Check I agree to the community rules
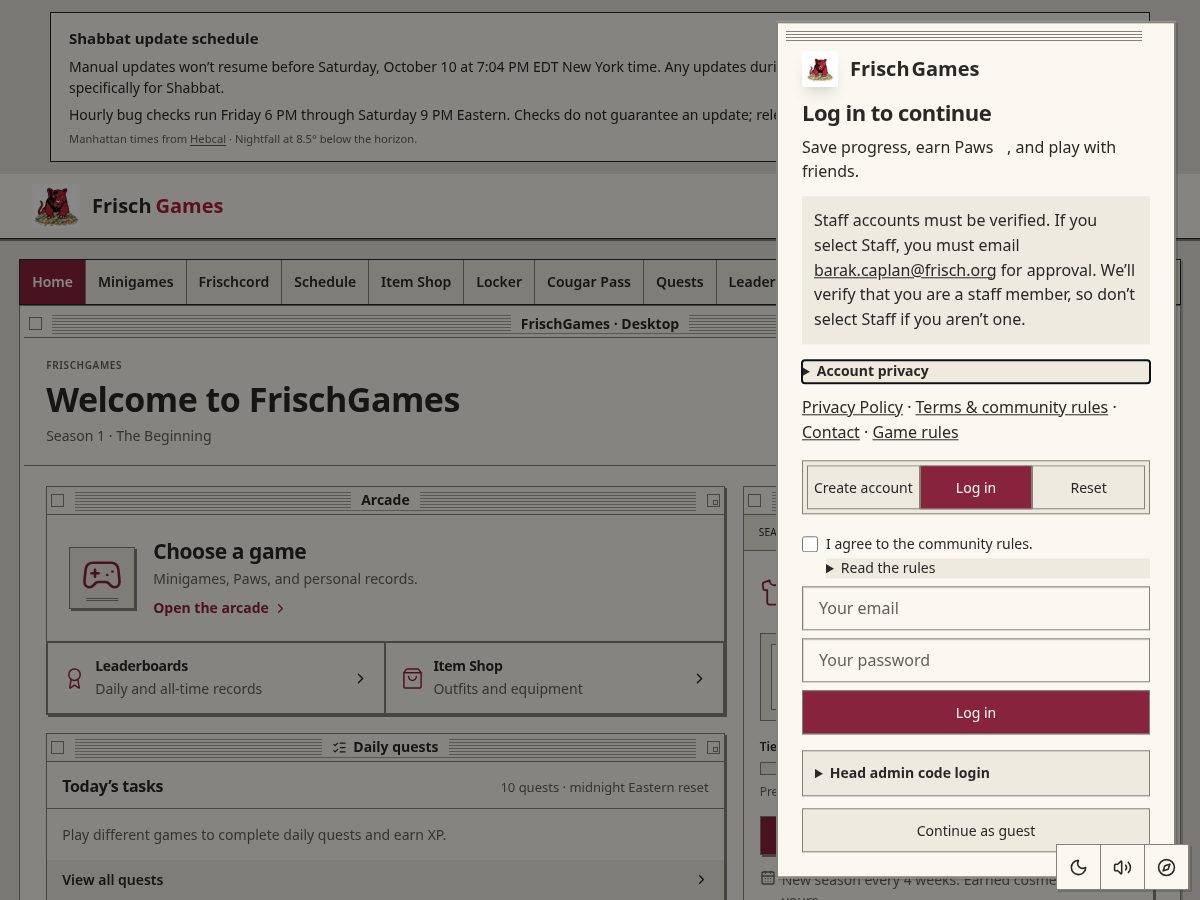The width and height of the screenshot is (1200, 900). click(810, 544)
